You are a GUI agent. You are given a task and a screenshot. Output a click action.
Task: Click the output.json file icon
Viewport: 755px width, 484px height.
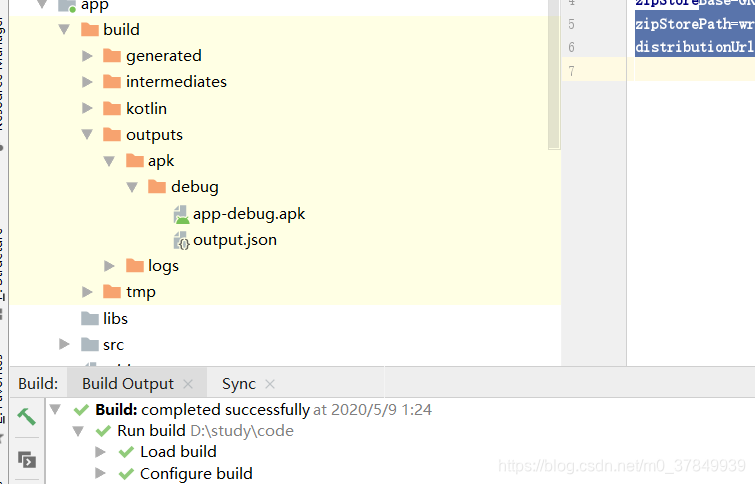tap(181, 240)
